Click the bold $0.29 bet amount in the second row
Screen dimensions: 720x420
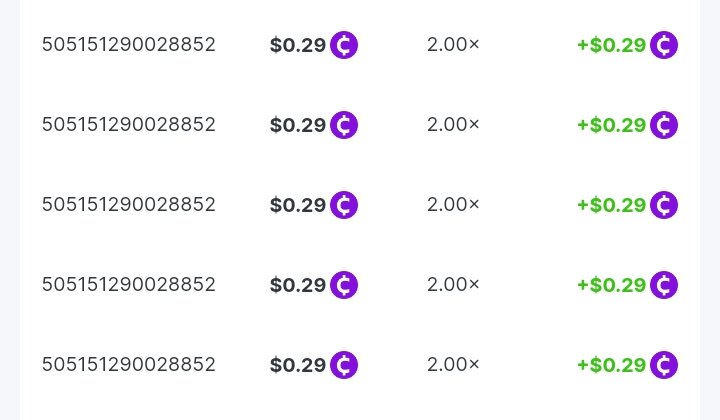298,125
